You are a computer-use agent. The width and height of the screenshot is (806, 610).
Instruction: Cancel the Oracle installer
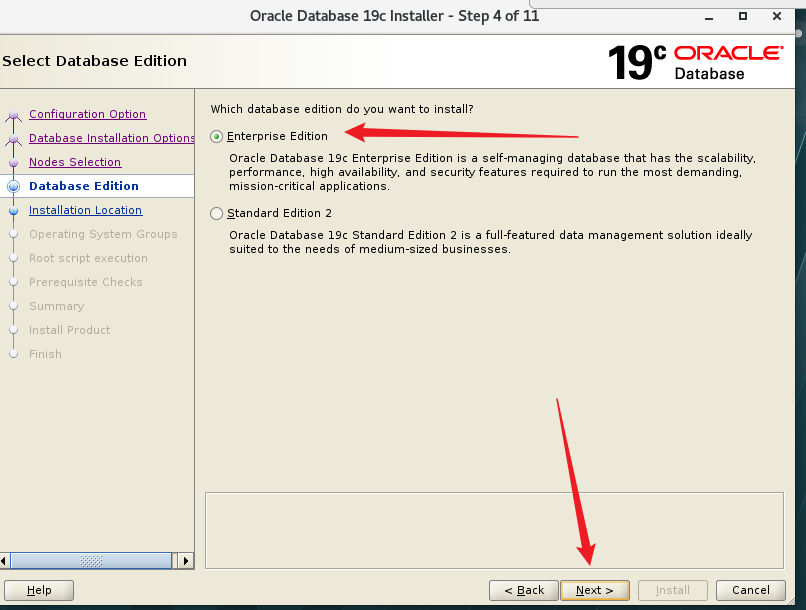point(750,590)
